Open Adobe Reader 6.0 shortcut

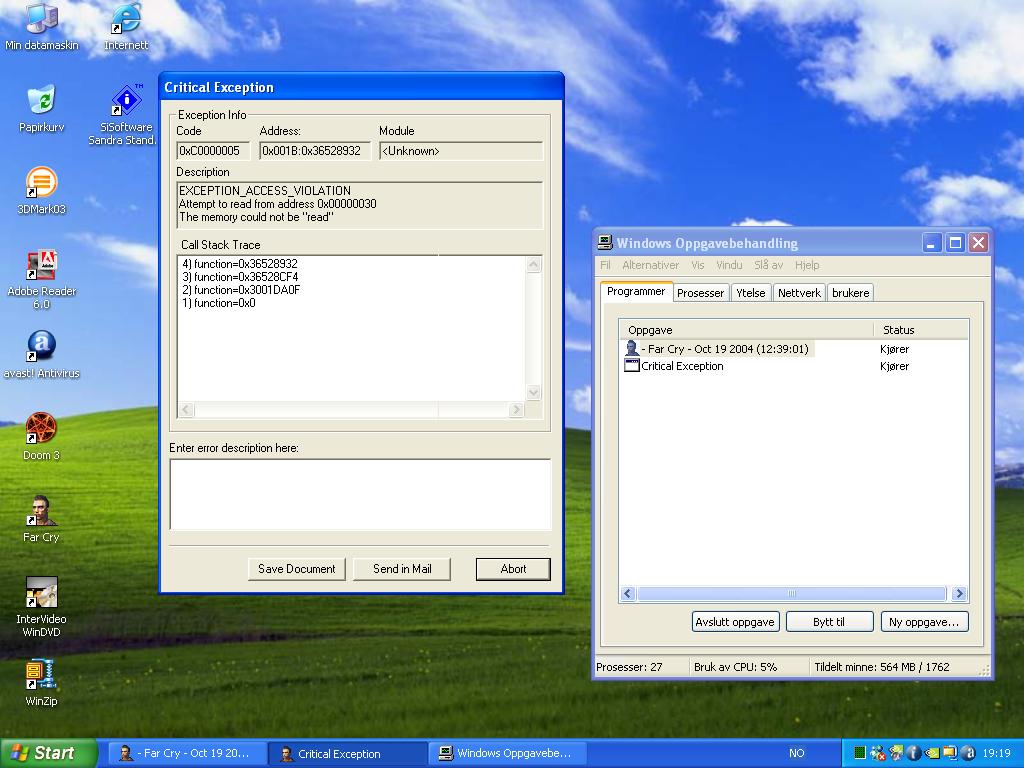click(41, 279)
